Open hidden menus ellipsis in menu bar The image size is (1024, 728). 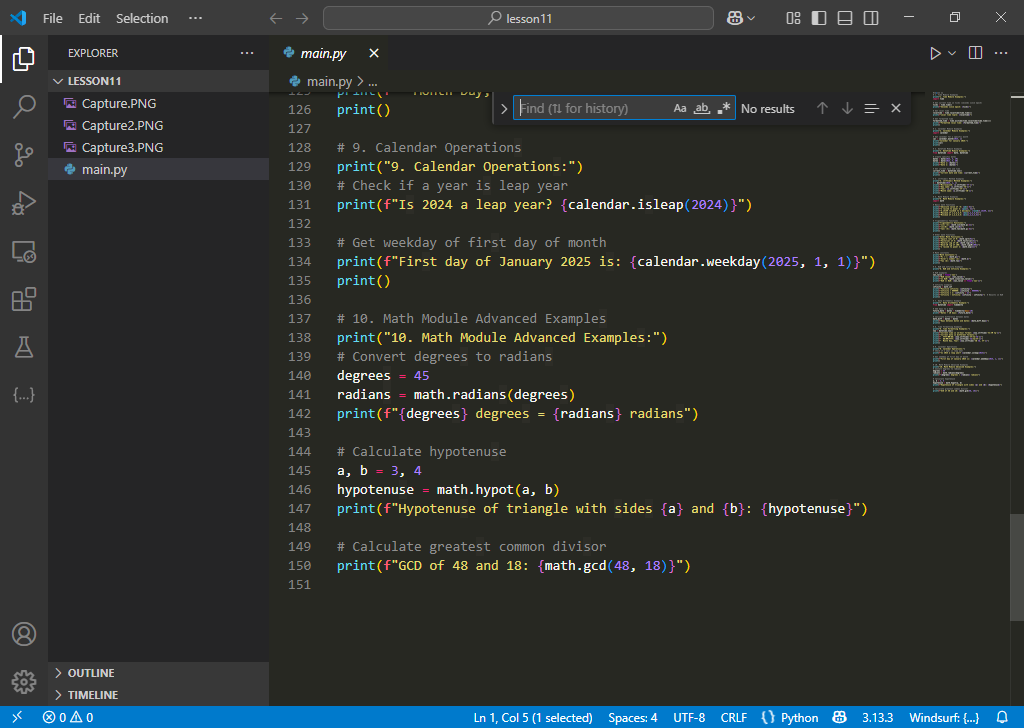coord(195,18)
